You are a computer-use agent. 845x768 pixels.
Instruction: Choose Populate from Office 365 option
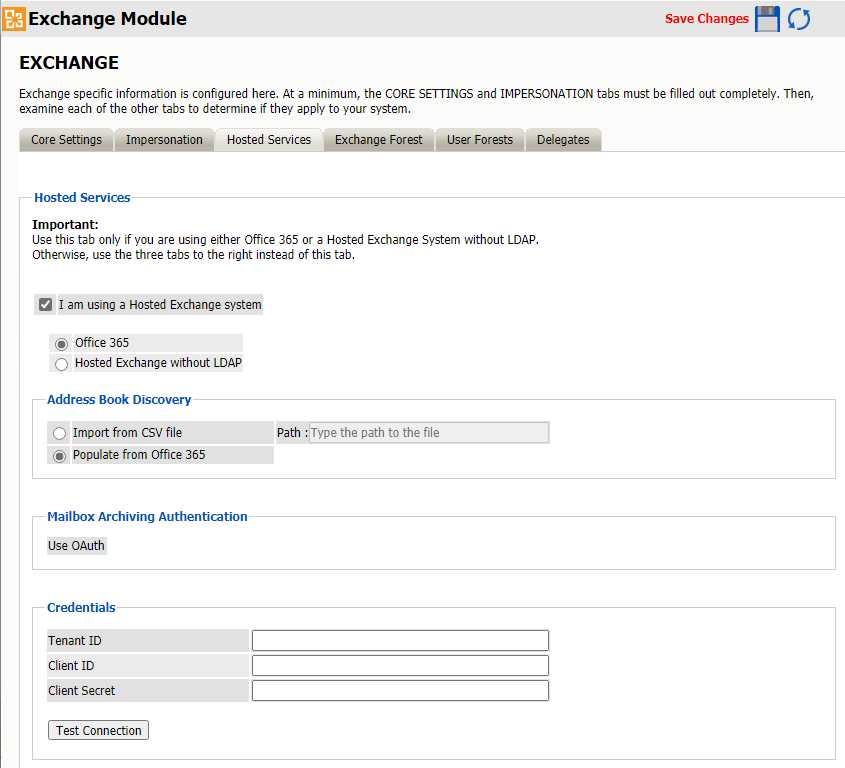60,456
